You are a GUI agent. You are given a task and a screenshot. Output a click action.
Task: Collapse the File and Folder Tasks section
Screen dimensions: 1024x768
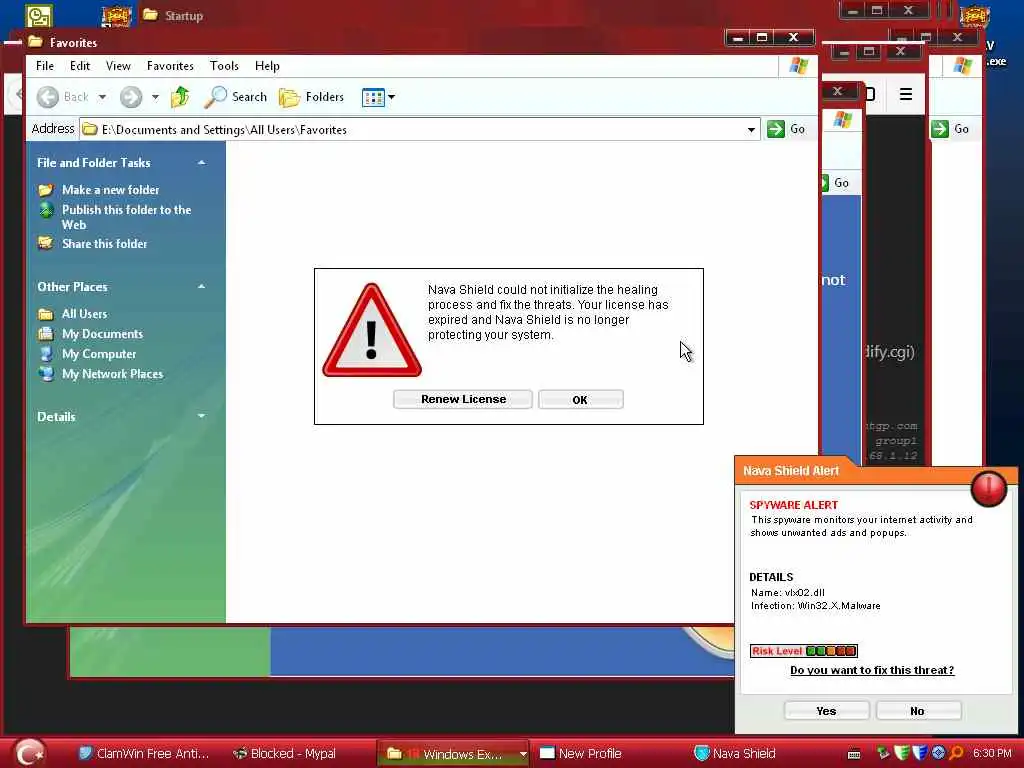(201, 163)
